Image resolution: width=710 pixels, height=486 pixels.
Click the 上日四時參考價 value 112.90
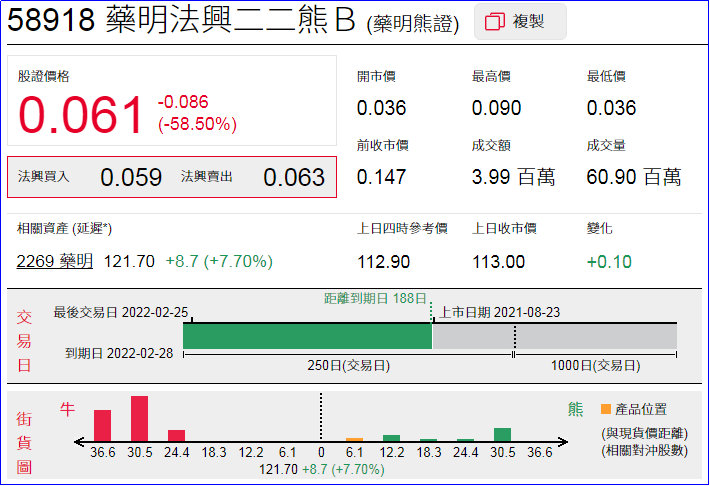click(x=384, y=262)
